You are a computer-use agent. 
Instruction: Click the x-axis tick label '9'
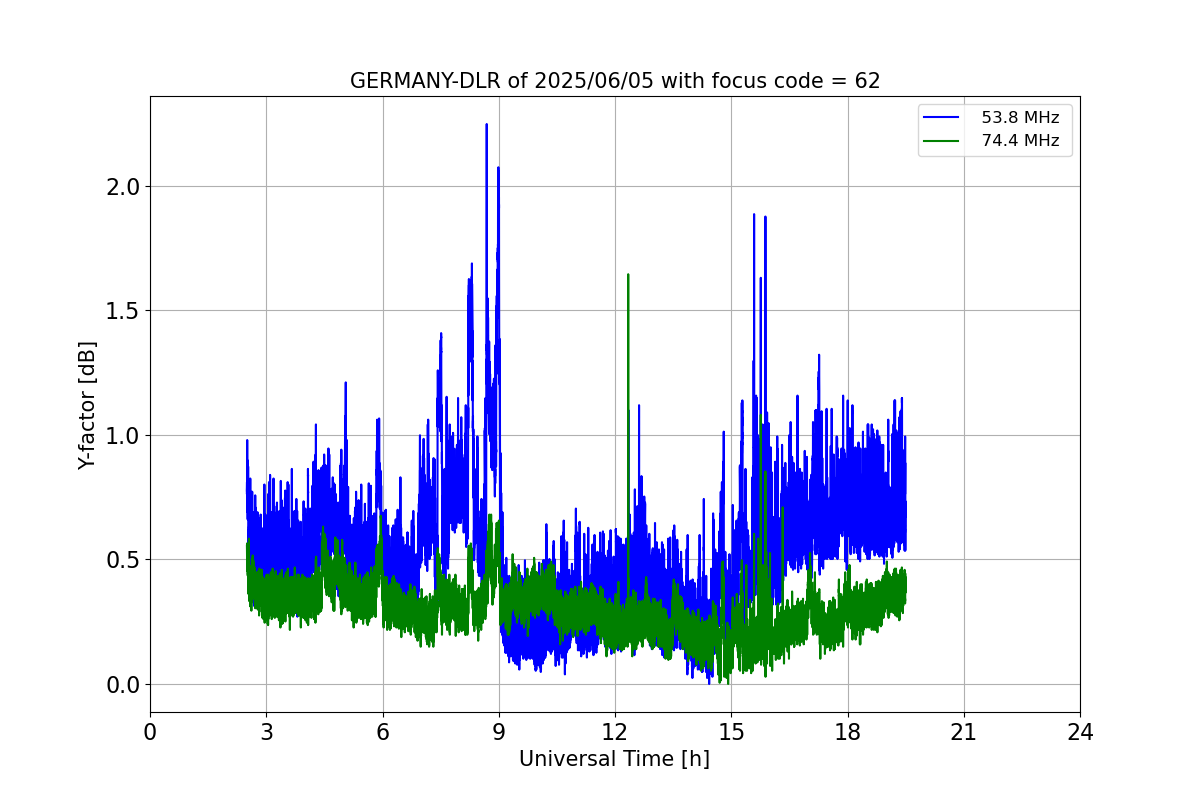click(499, 732)
